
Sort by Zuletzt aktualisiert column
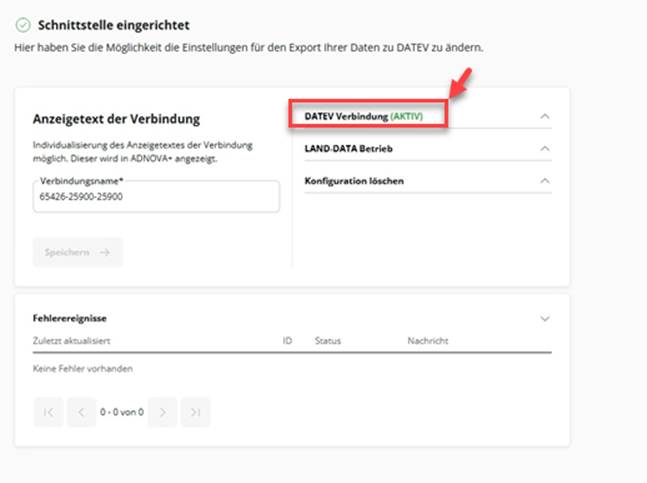click(x=71, y=341)
